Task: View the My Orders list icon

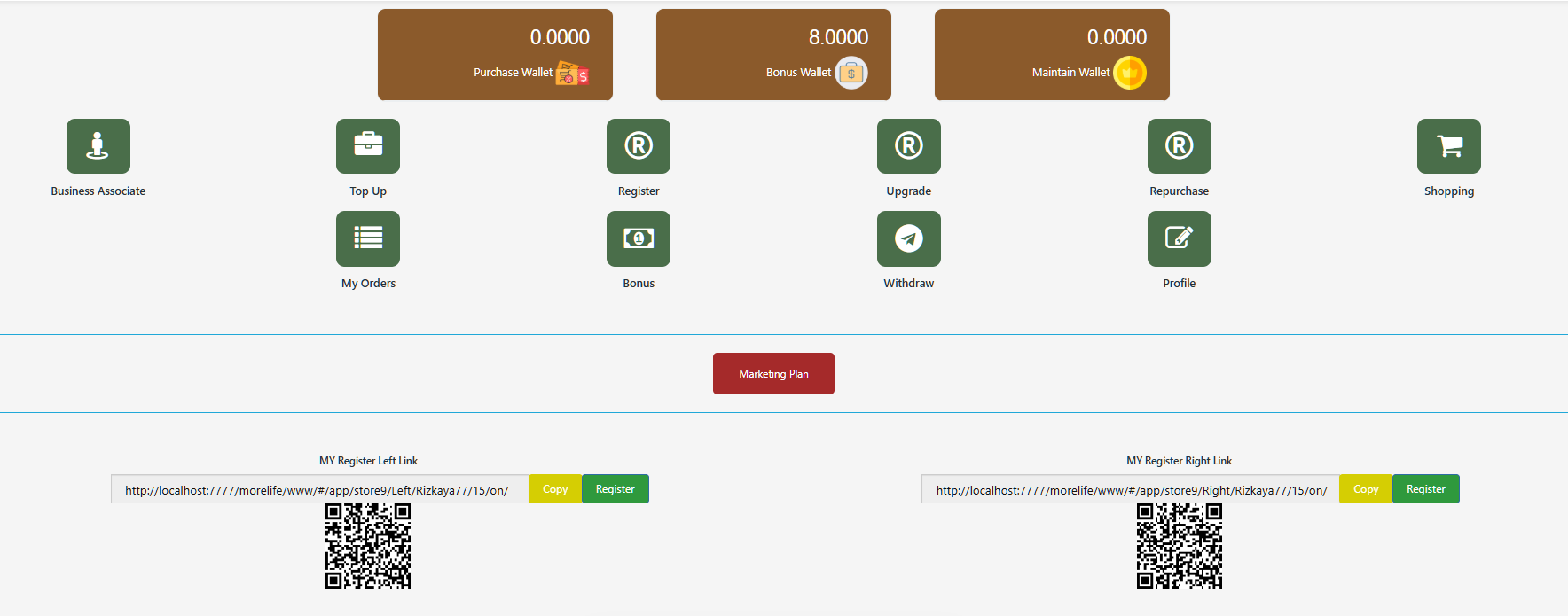Action: pyautogui.click(x=368, y=238)
